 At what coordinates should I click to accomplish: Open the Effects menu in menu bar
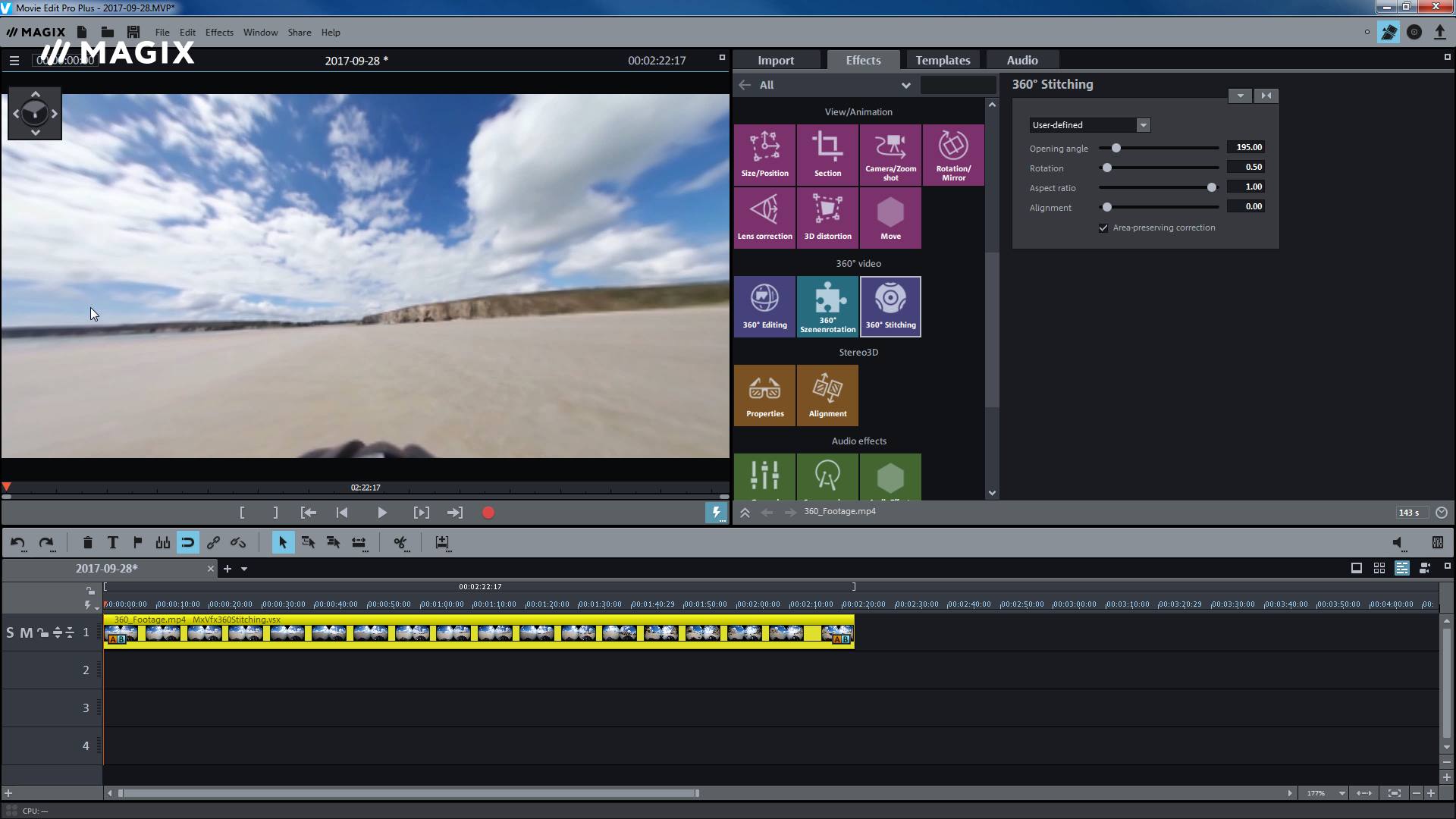coord(219,32)
